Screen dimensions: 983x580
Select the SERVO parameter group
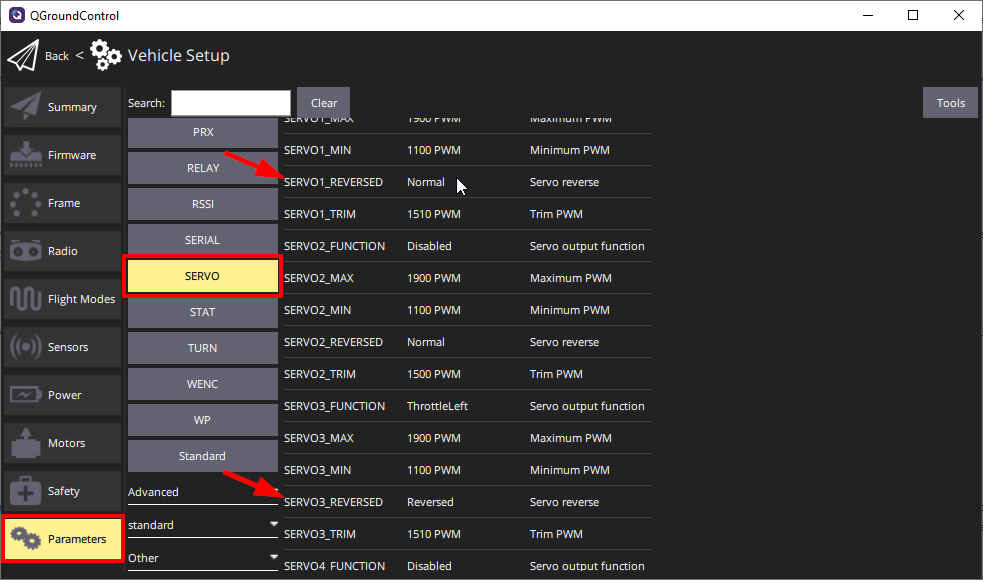[202, 276]
